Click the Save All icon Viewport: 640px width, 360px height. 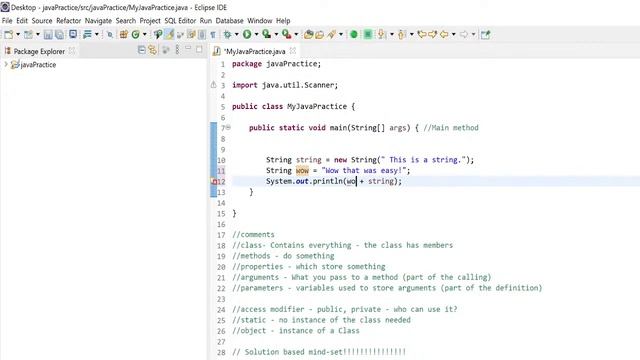[60, 35]
